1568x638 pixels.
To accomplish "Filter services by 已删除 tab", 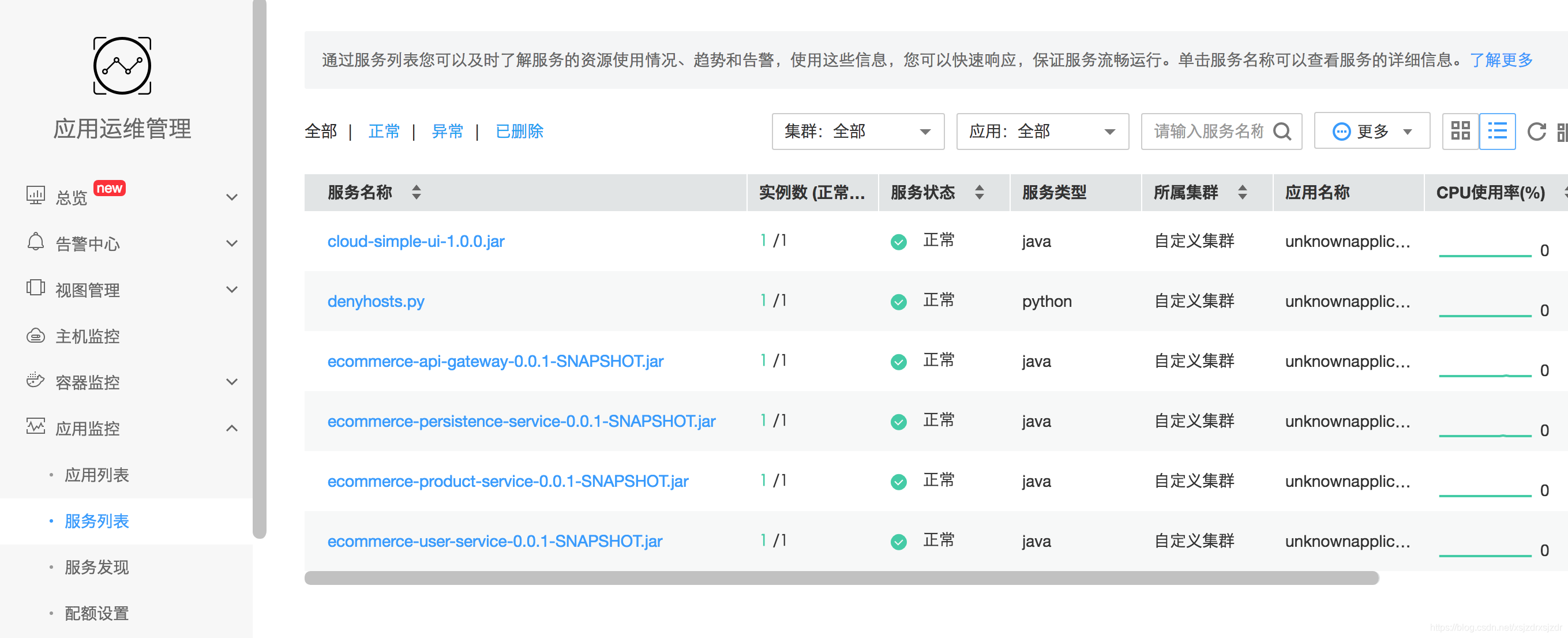I will click(x=519, y=132).
